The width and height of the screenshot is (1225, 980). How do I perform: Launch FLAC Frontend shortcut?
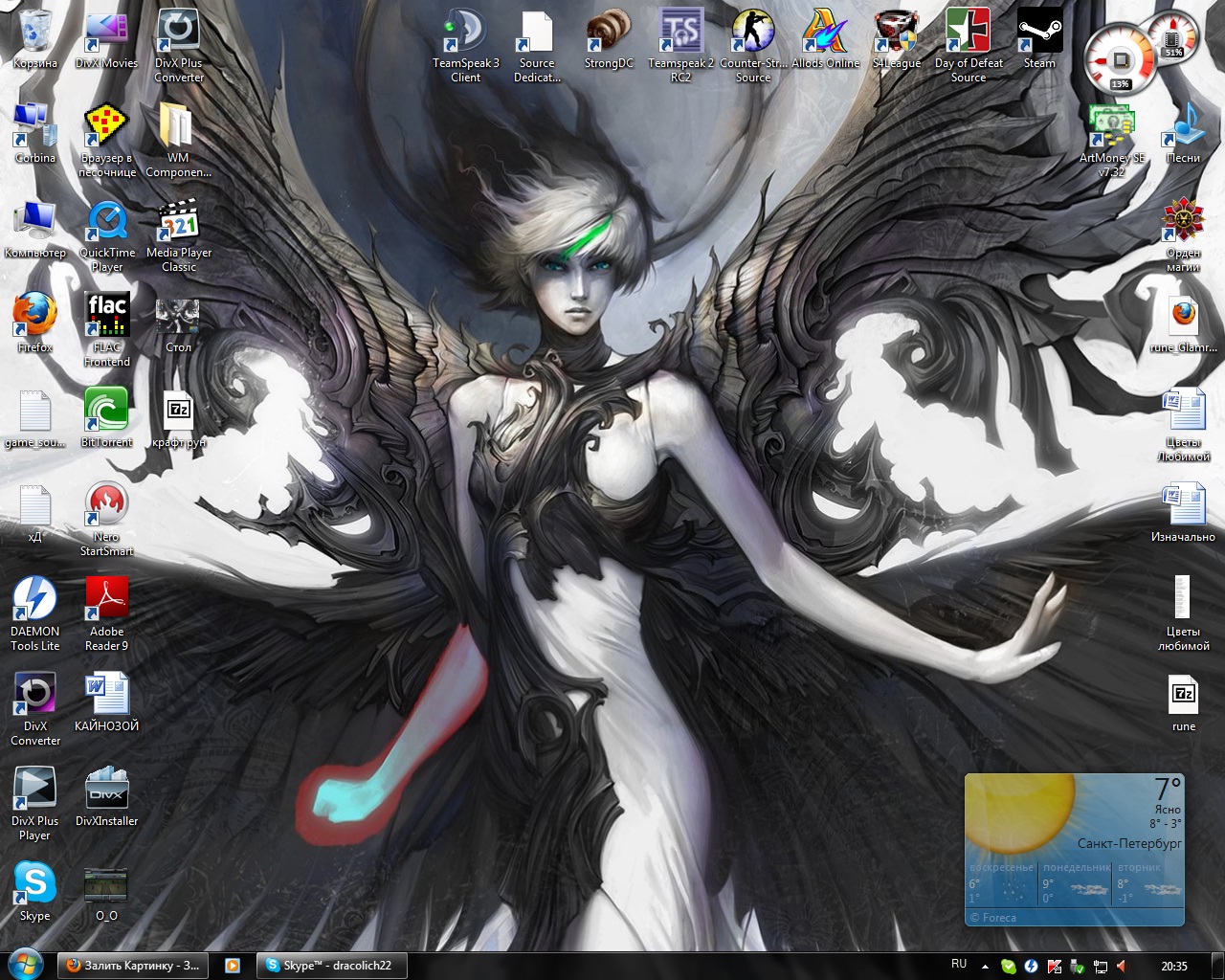(107, 330)
